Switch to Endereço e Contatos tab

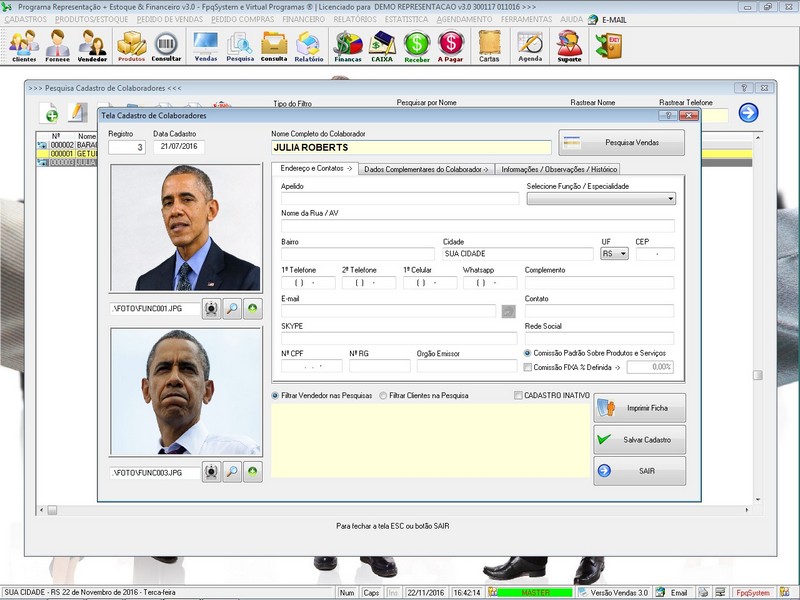315,168
